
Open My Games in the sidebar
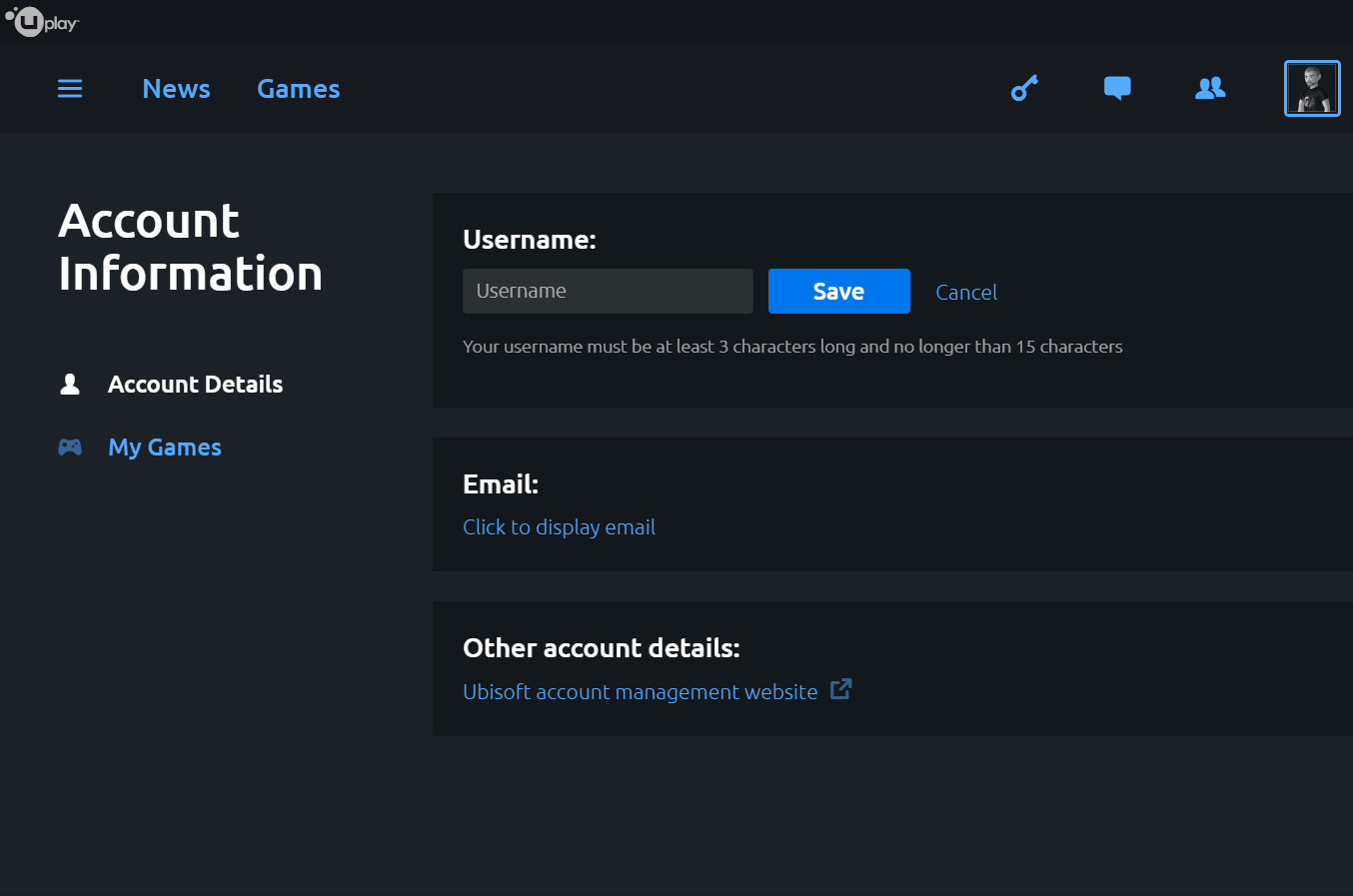[165, 448]
